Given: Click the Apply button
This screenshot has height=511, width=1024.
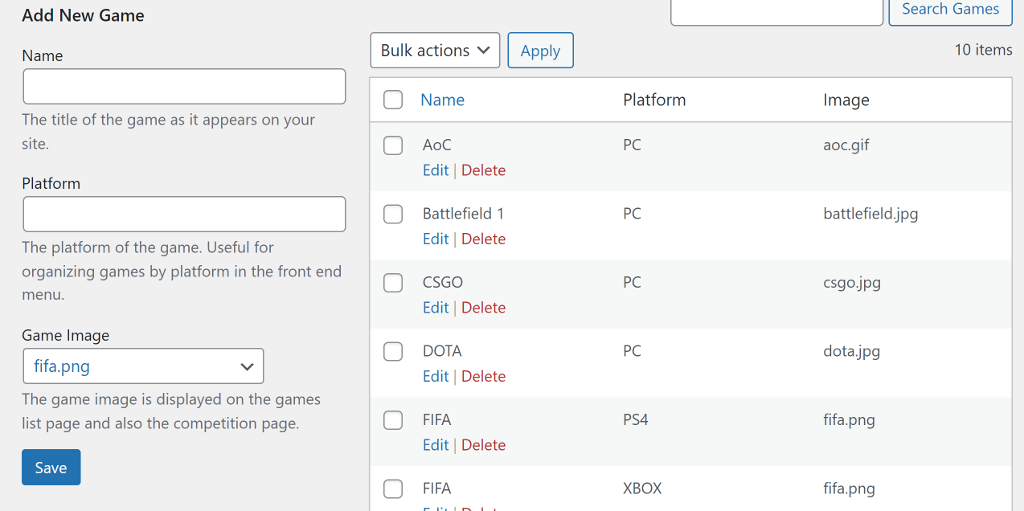Looking at the screenshot, I should click(x=541, y=50).
